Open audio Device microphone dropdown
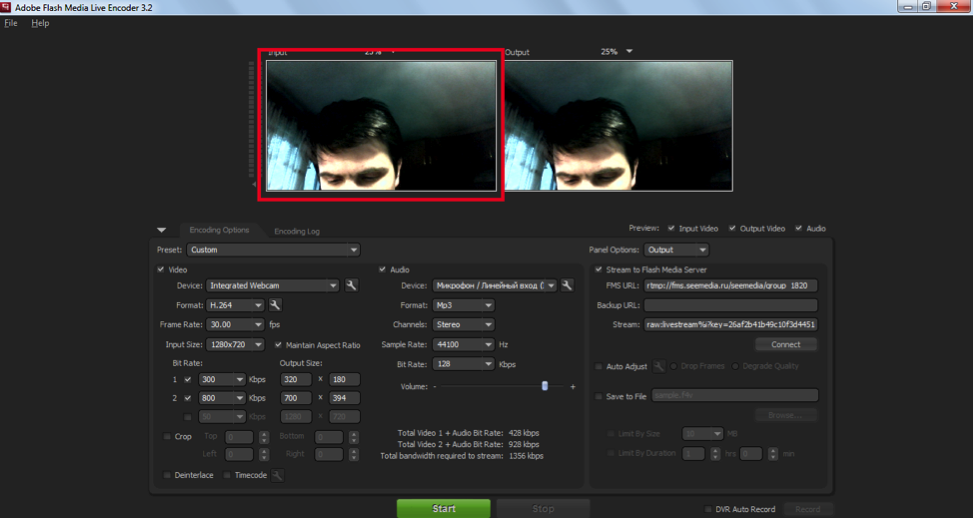Screen dimensions: 974x519 [x=494, y=286]
